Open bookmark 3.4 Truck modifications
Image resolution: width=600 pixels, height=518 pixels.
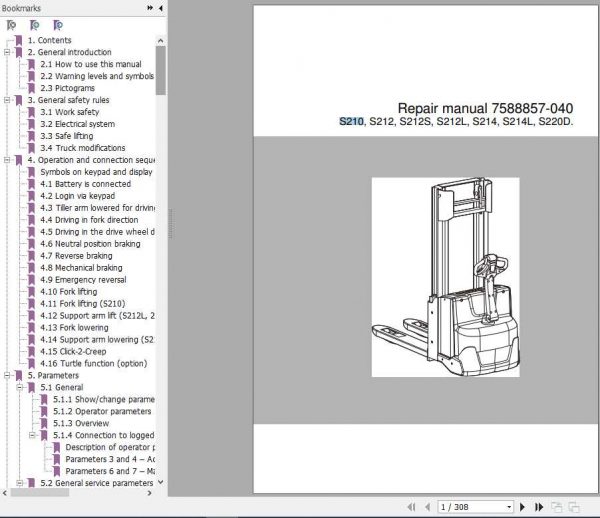[x=83, y=148]
